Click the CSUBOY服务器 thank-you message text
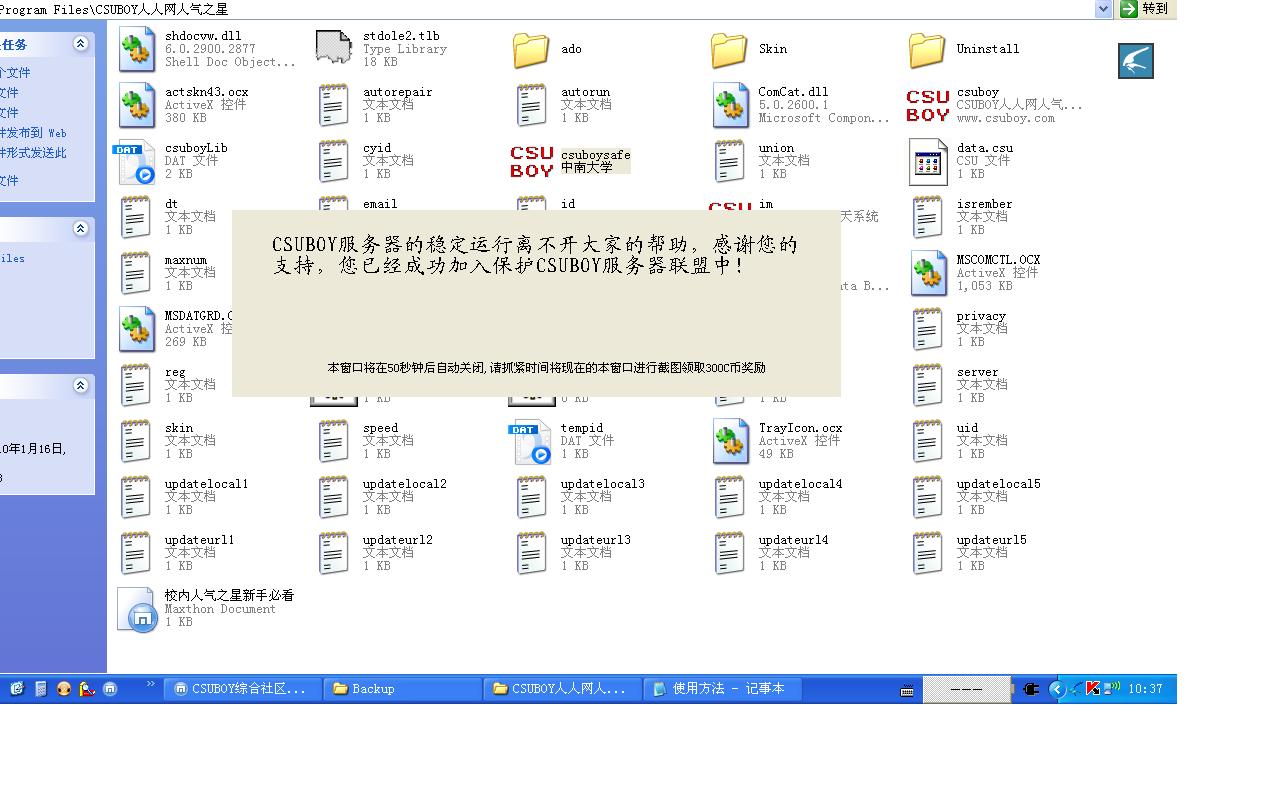Image resolution: width=1280 pixels, height=800 pixels. coord(535,255)
